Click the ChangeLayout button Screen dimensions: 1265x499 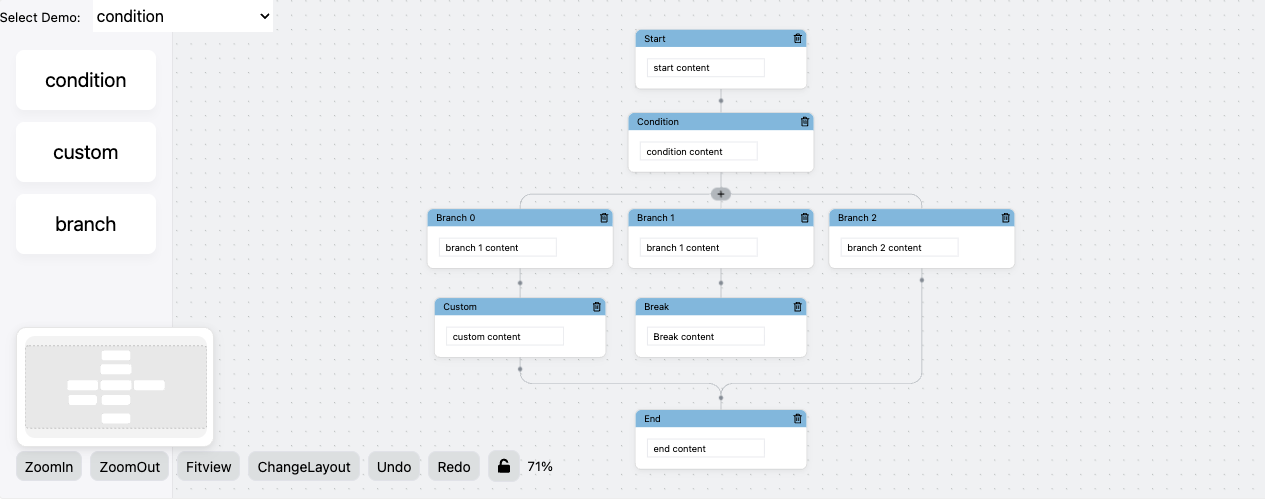click(304, 467)
